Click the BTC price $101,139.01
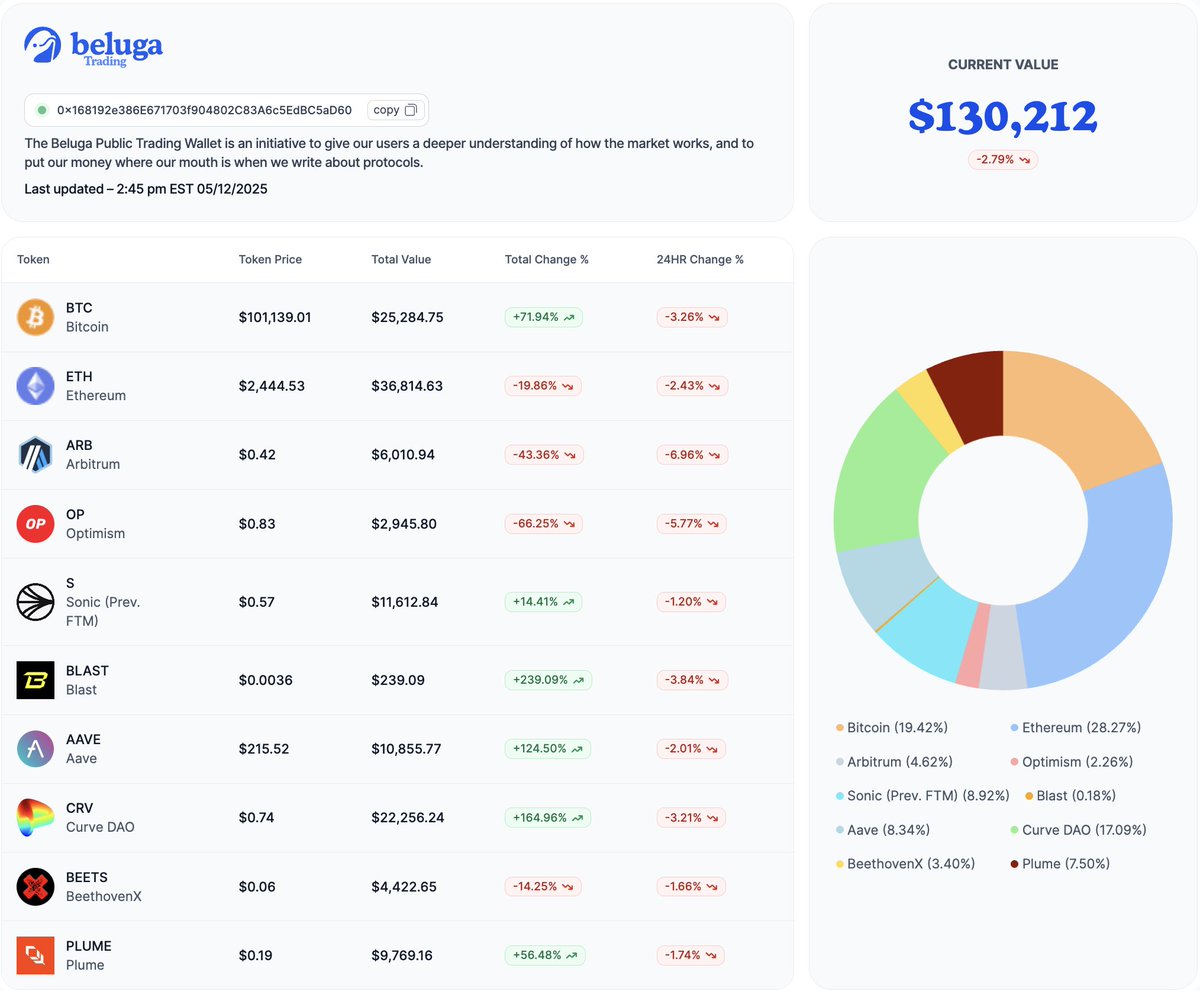The image size is (1200, 991). [x=275, y=317]
